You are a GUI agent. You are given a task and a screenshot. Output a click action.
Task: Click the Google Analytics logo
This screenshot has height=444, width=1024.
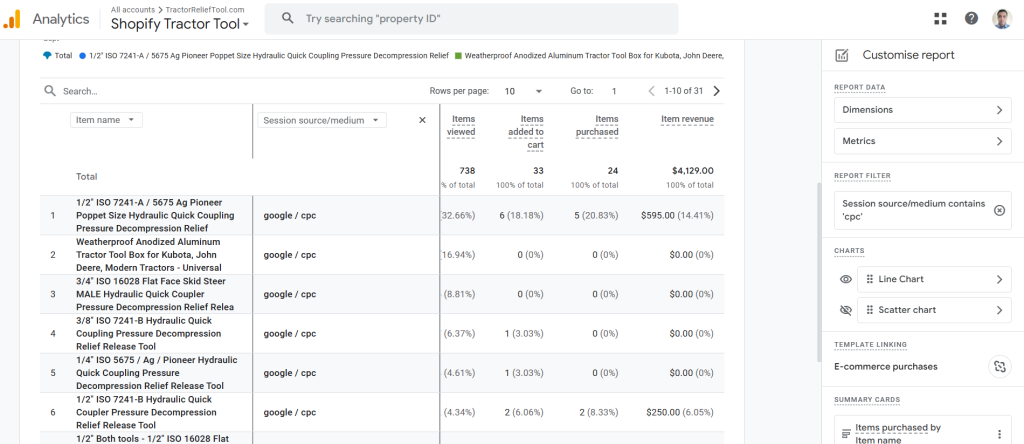point(12,19)
